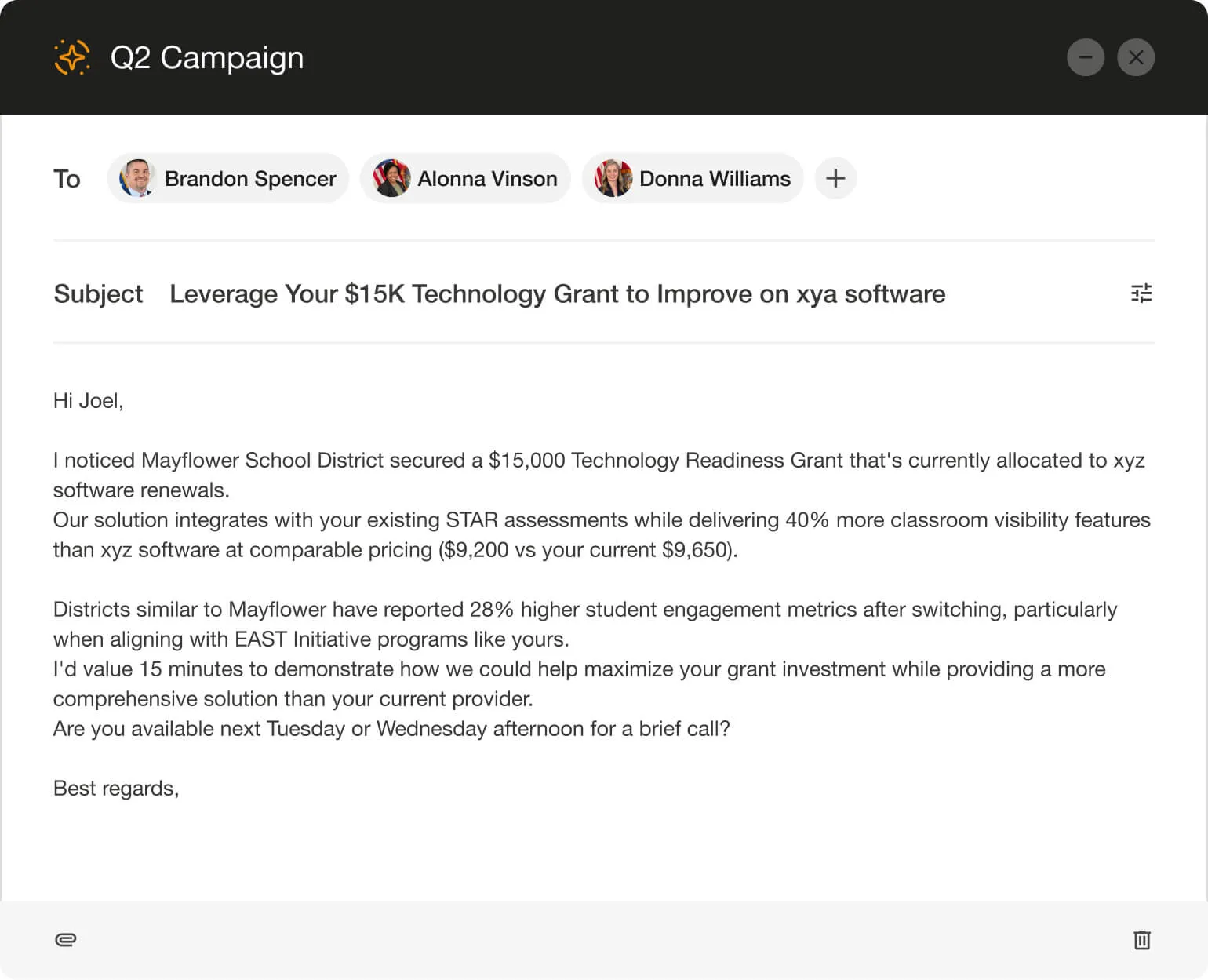Viewport: 1208px width, 980px height.
Task: Attach a file with the paperclip icon
Action: [x=66, y=939]
